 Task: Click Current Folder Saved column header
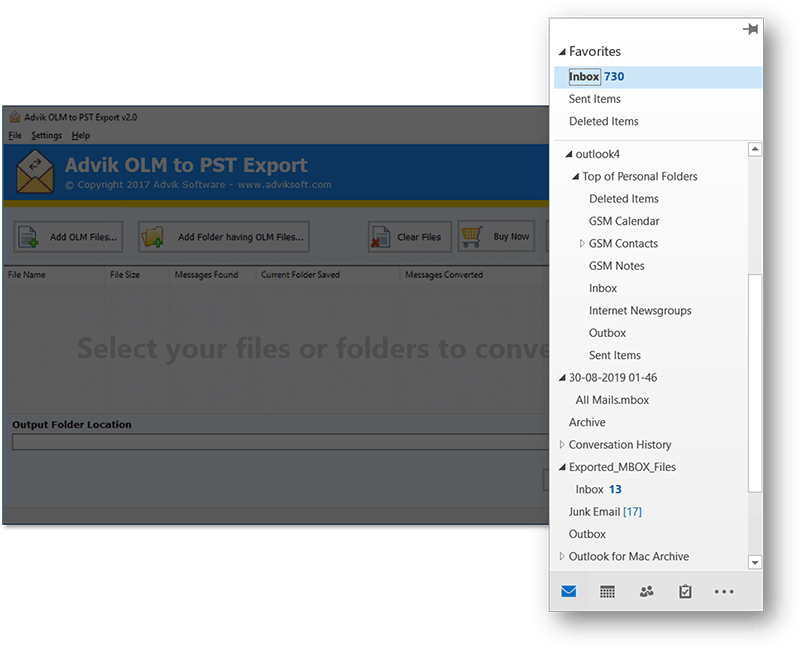click(300, 275)
